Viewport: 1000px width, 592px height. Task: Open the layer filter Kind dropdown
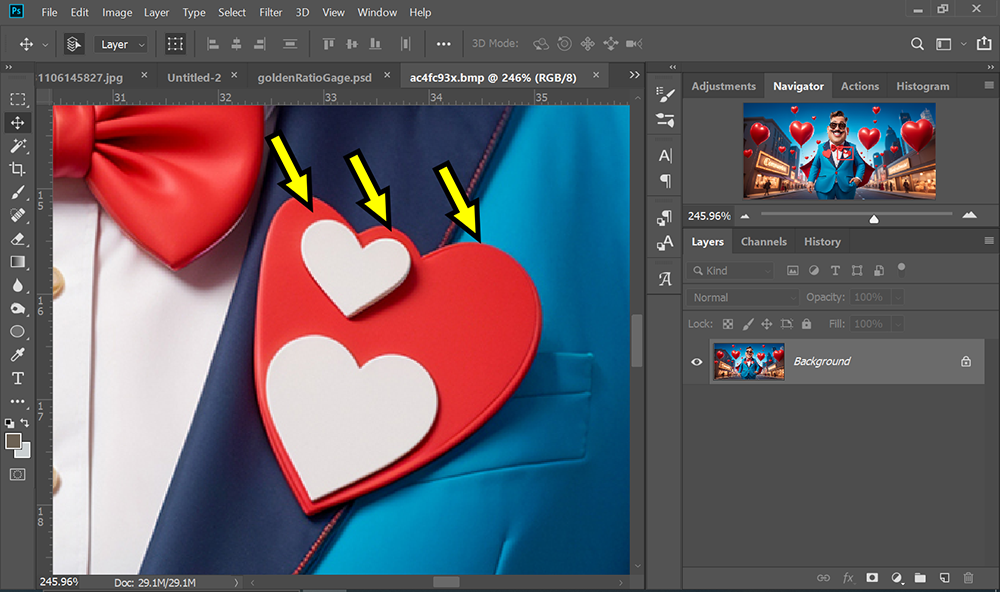730,270
